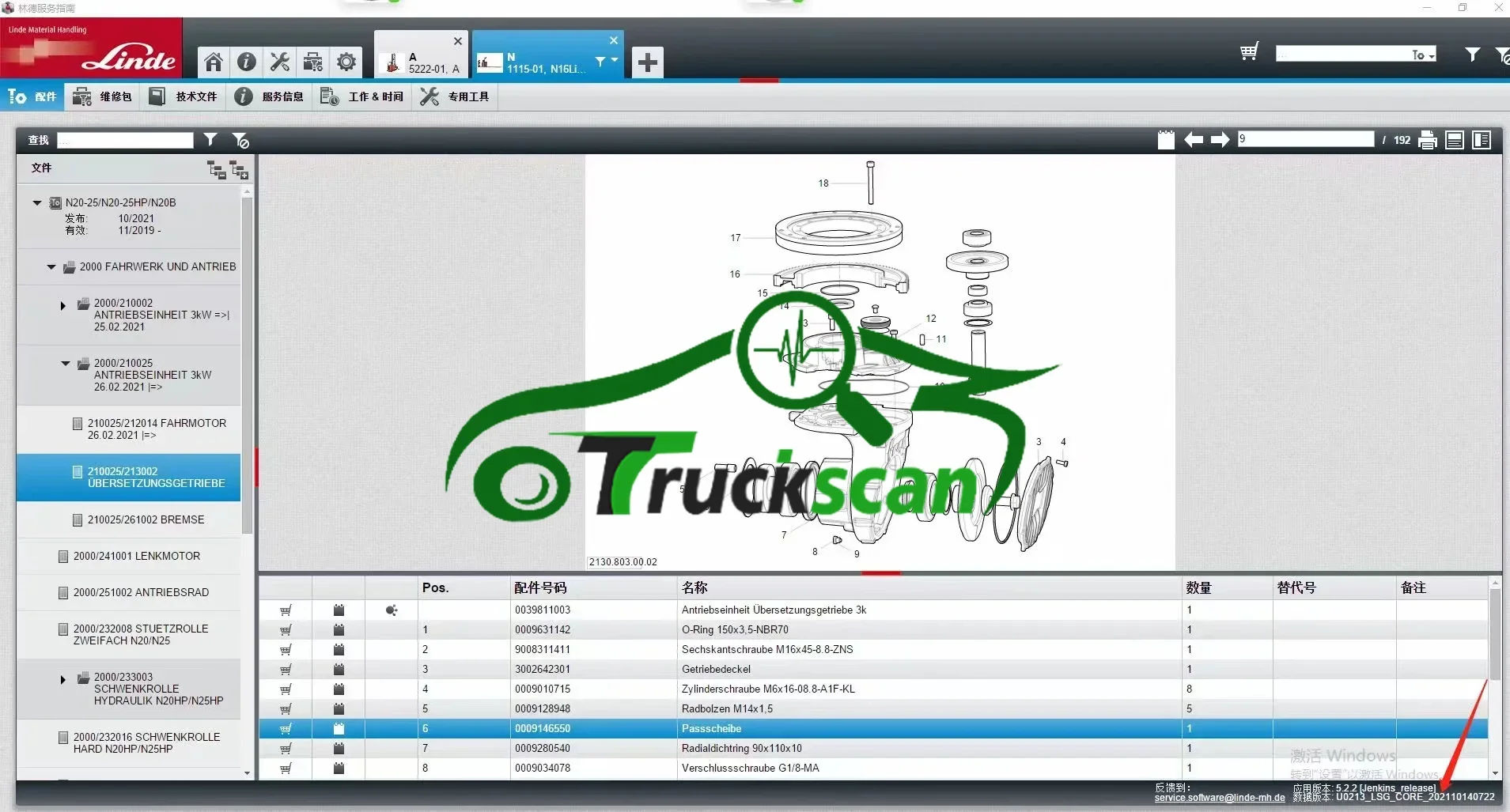Click the print icon in viewer toolbar

point(1427,140)
